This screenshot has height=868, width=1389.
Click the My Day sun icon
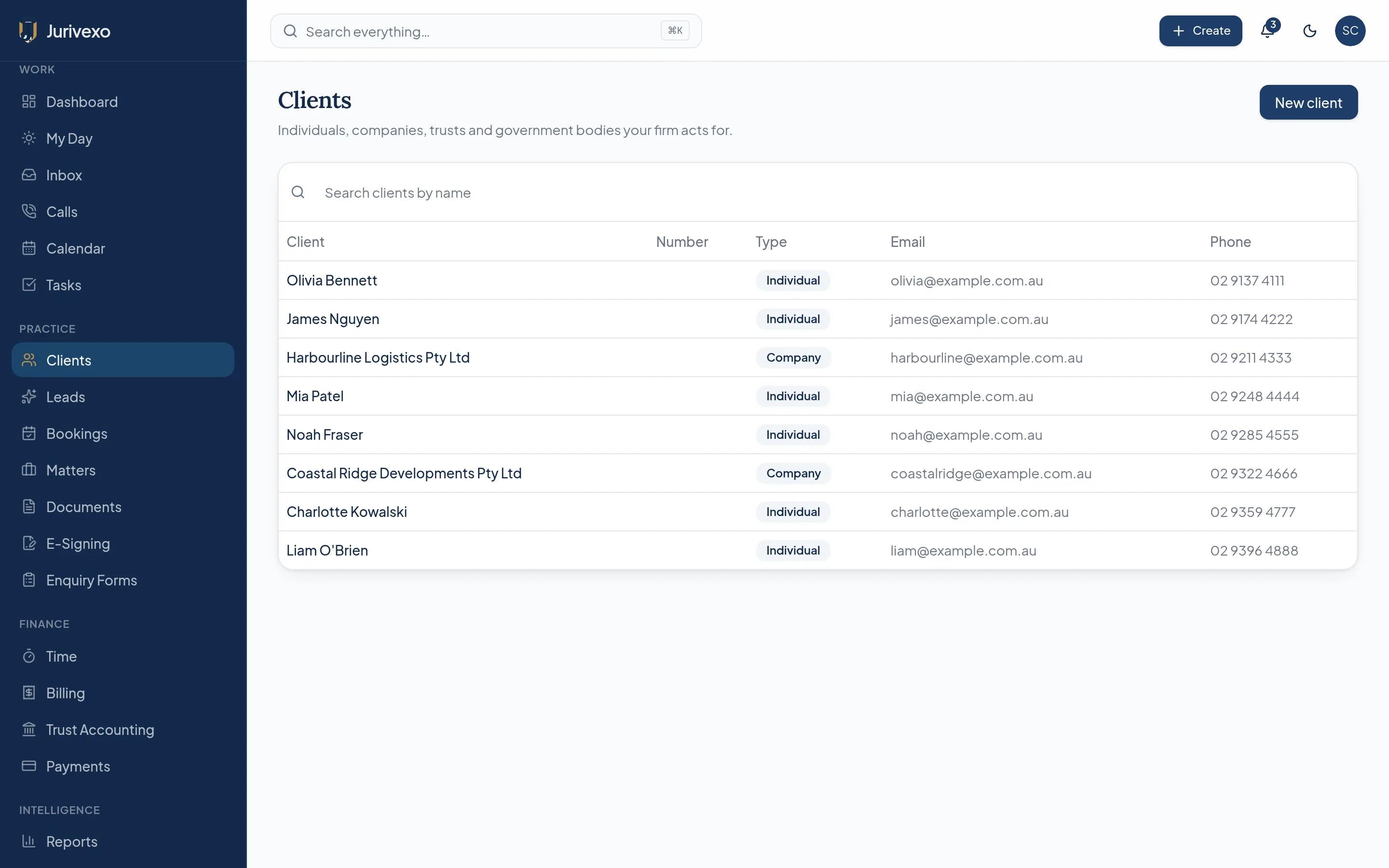(29, 138)
